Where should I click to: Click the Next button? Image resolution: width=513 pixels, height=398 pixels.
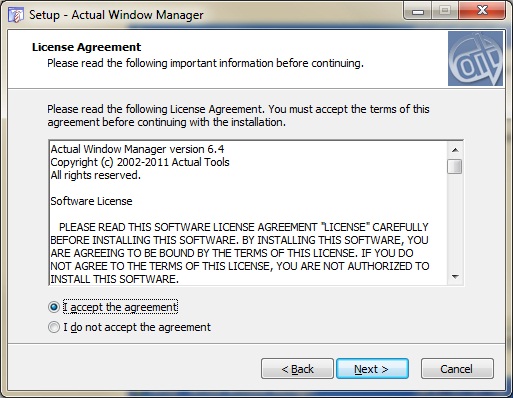(x=372, y=369)
